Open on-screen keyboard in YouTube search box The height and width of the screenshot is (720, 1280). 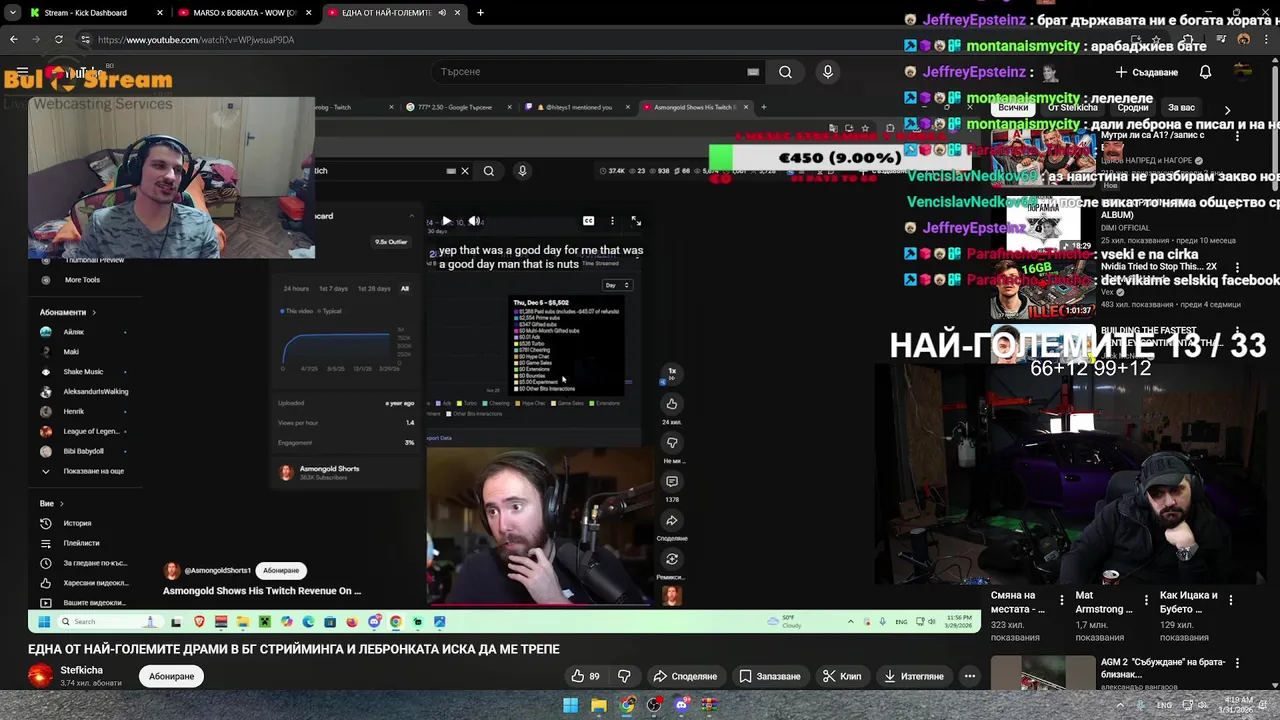pos(753,72)
